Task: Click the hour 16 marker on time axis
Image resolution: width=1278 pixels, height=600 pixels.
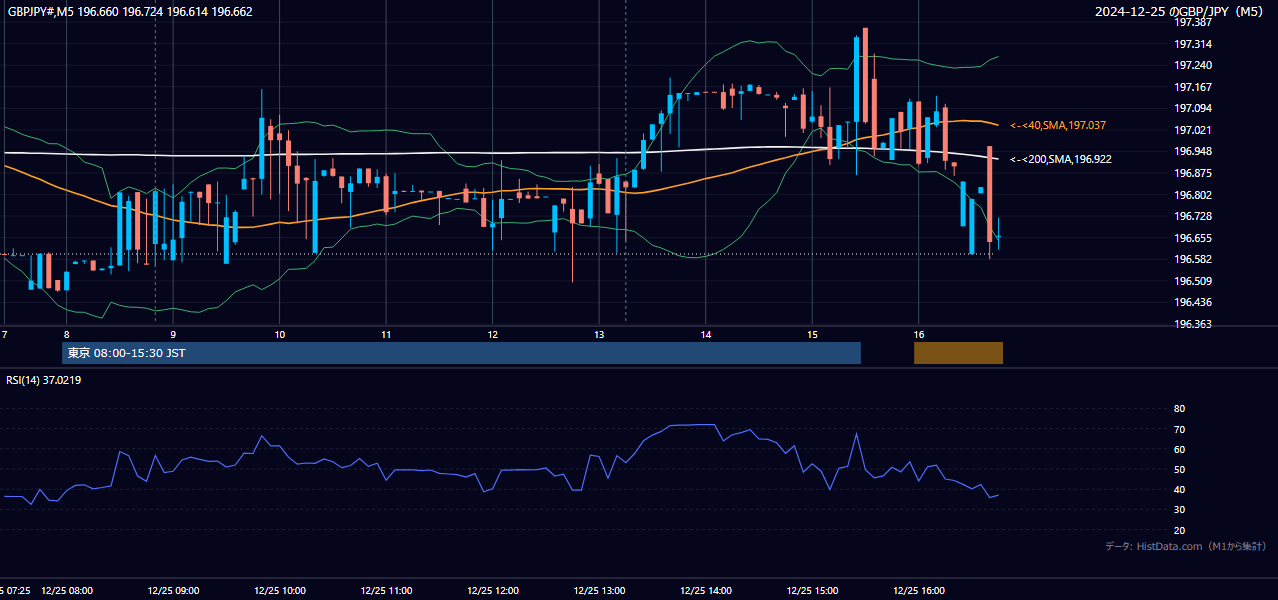Action: pos(919,334)
